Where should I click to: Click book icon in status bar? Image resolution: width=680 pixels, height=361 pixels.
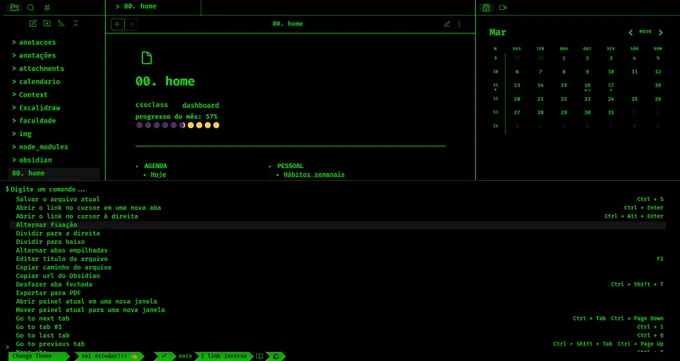coord(259,356)
